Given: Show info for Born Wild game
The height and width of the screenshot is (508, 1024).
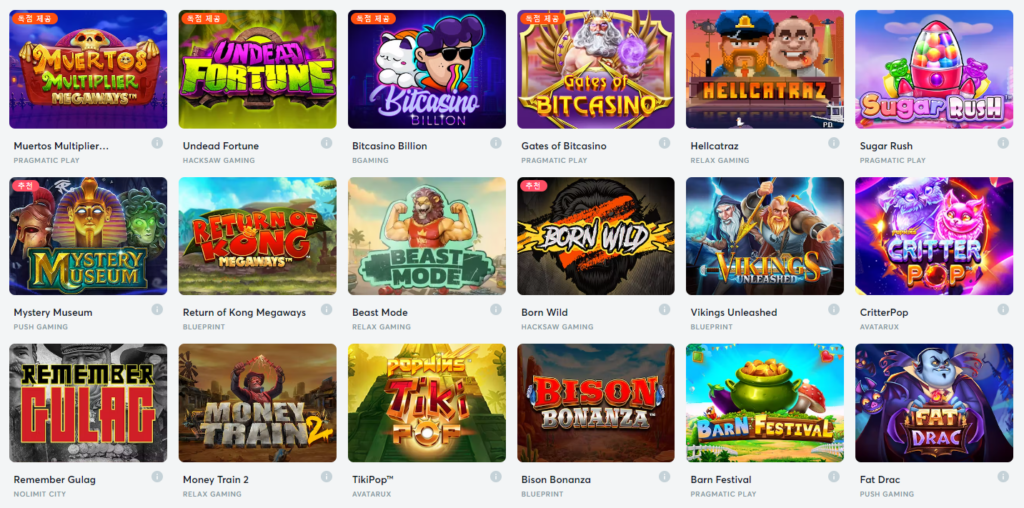Looking at the screenshot, I should pos(664,310).
